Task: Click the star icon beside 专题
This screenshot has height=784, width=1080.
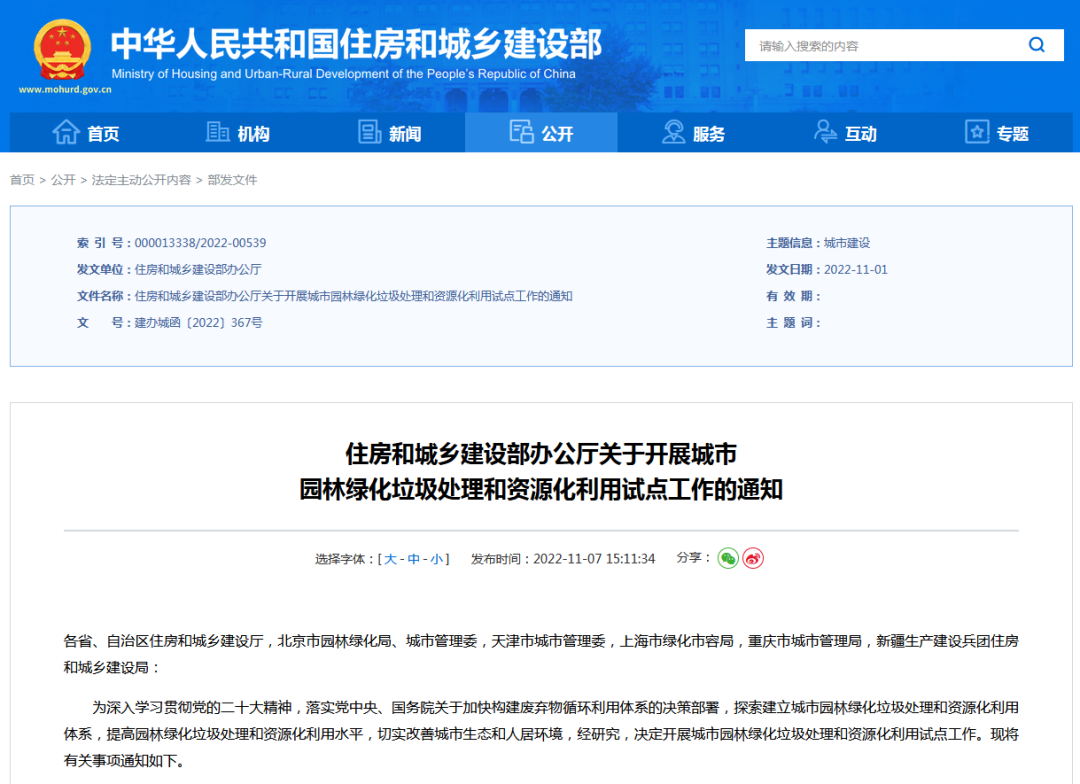Action: pos(976,132)
